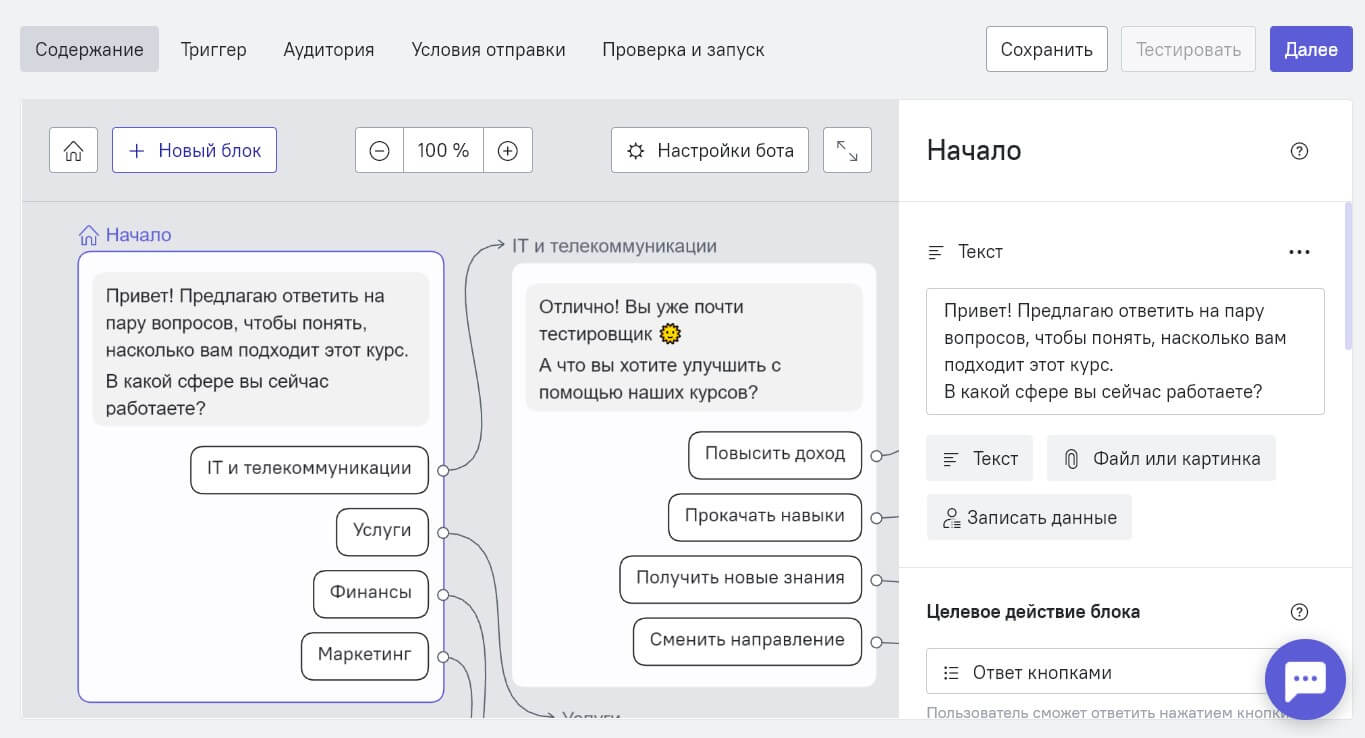Expand canvas to fullscreen with arrows icon
The height and width of the screenshot is (738, 1365).
(x=847, y=150)
